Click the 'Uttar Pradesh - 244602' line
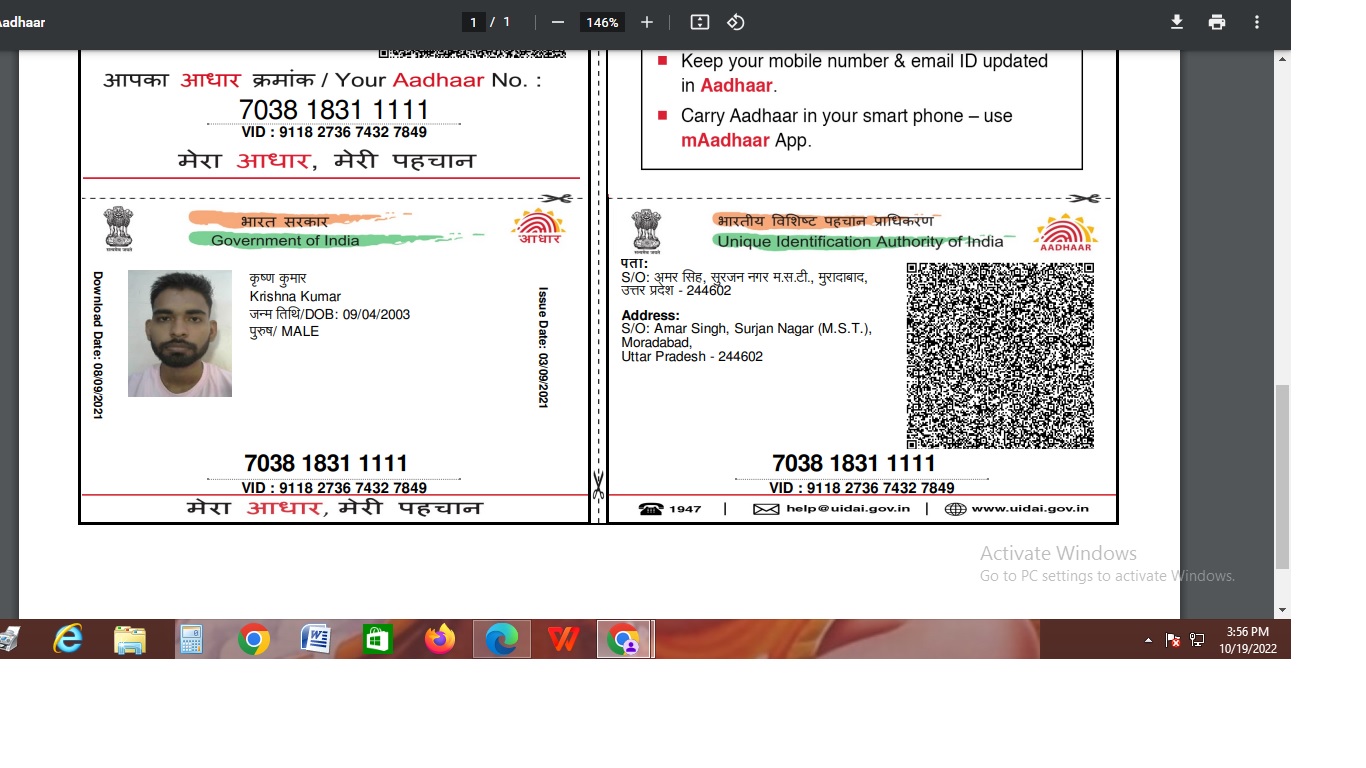 coord(692,356)
